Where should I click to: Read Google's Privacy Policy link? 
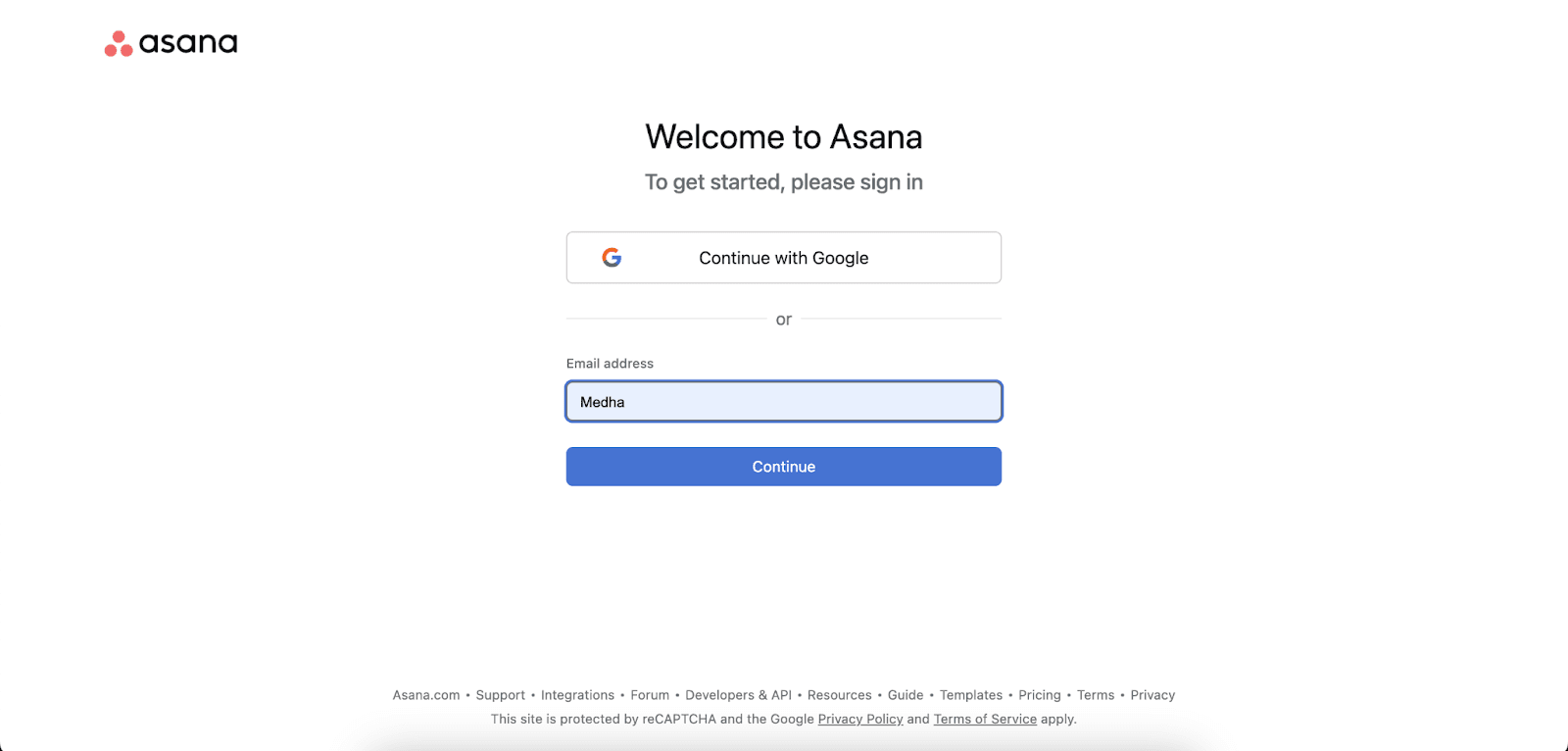860,719
